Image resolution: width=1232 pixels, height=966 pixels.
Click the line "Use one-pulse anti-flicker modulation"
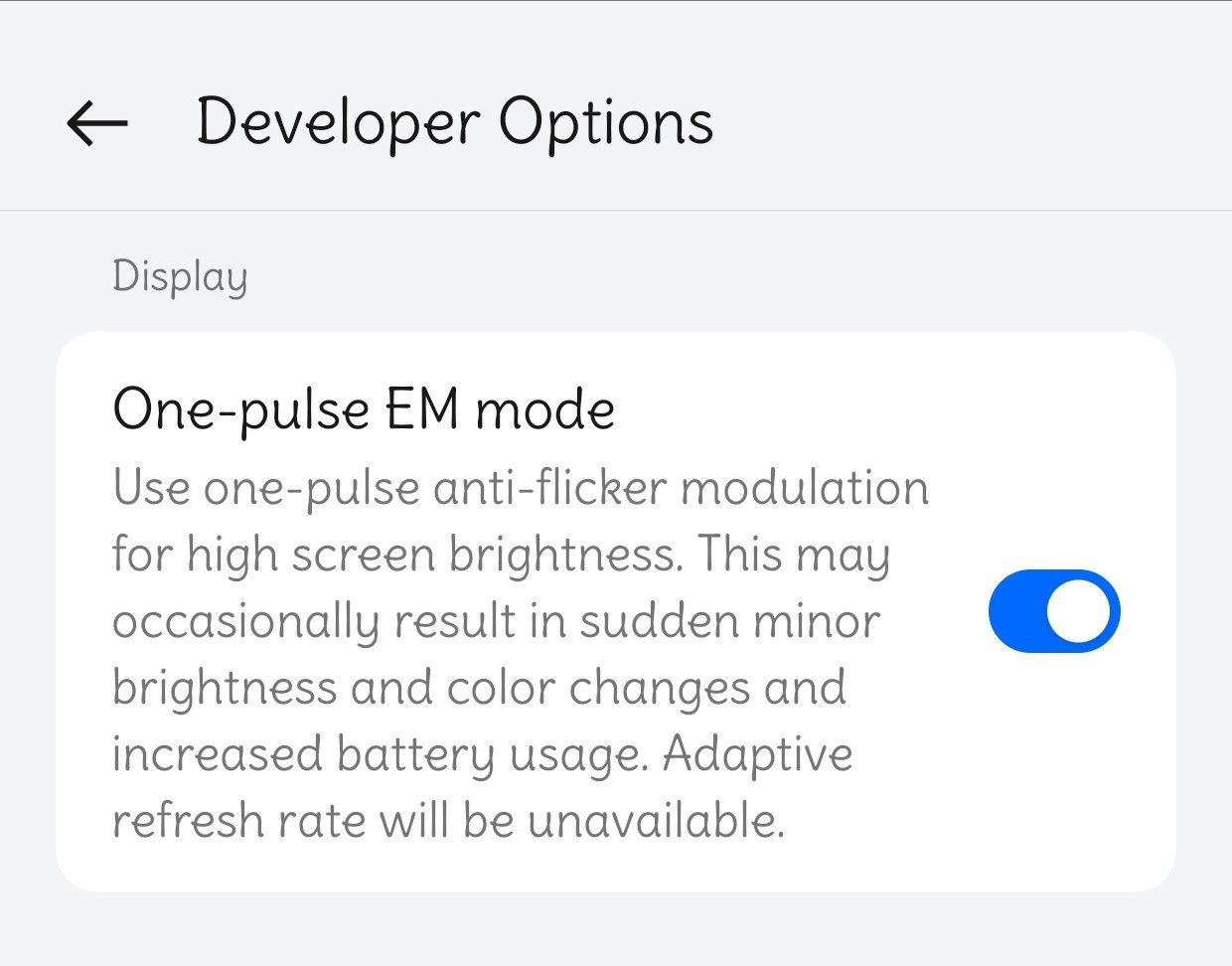(520, 488)
